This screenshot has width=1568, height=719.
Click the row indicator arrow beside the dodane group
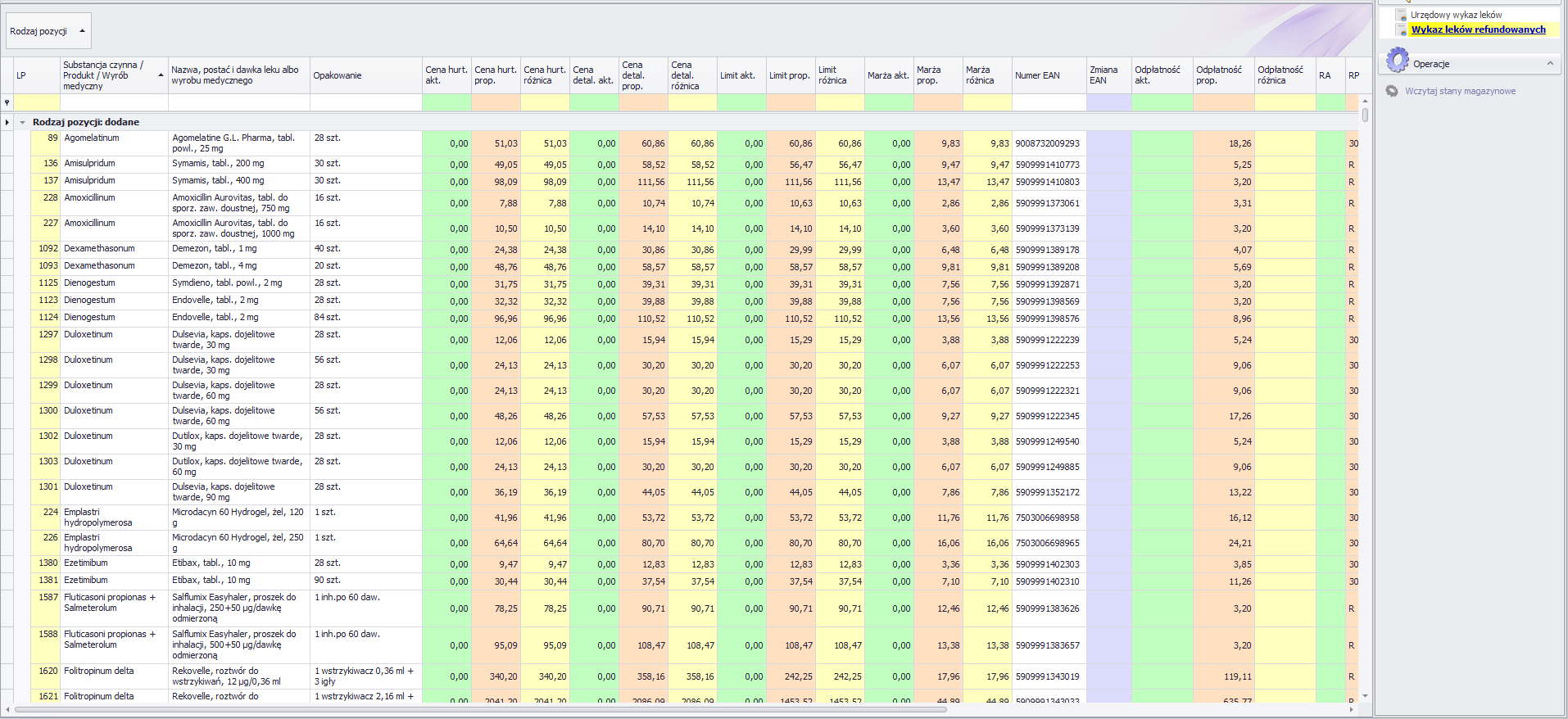point(7,122)
